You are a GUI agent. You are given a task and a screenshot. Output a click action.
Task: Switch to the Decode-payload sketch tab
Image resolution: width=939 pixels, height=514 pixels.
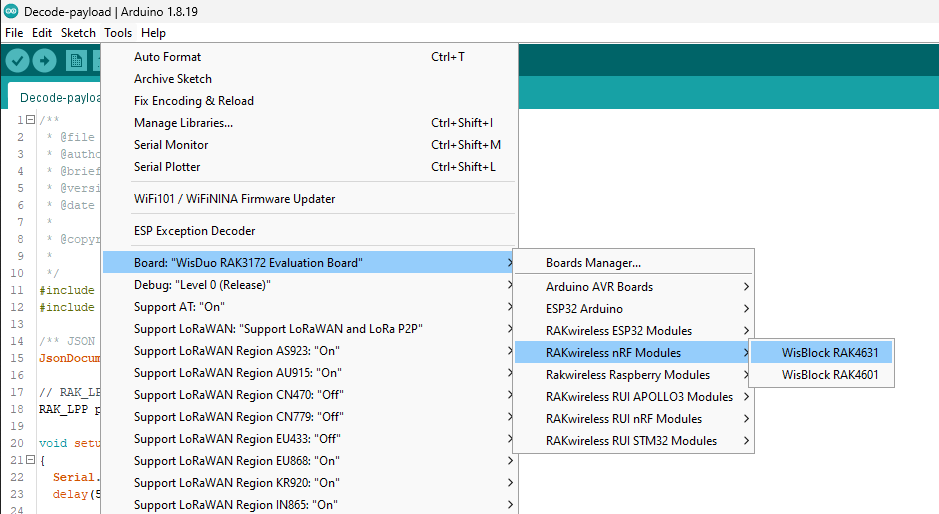(x=60, y=98)
